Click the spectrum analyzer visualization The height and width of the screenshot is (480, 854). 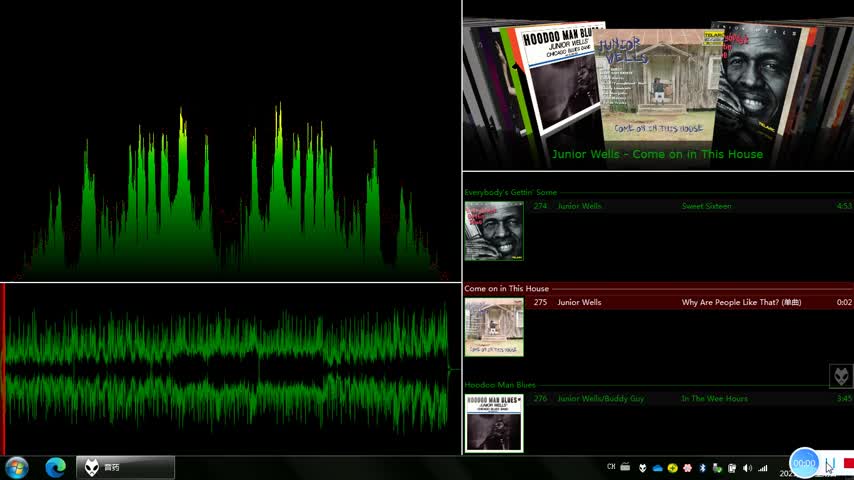[230, 141]
